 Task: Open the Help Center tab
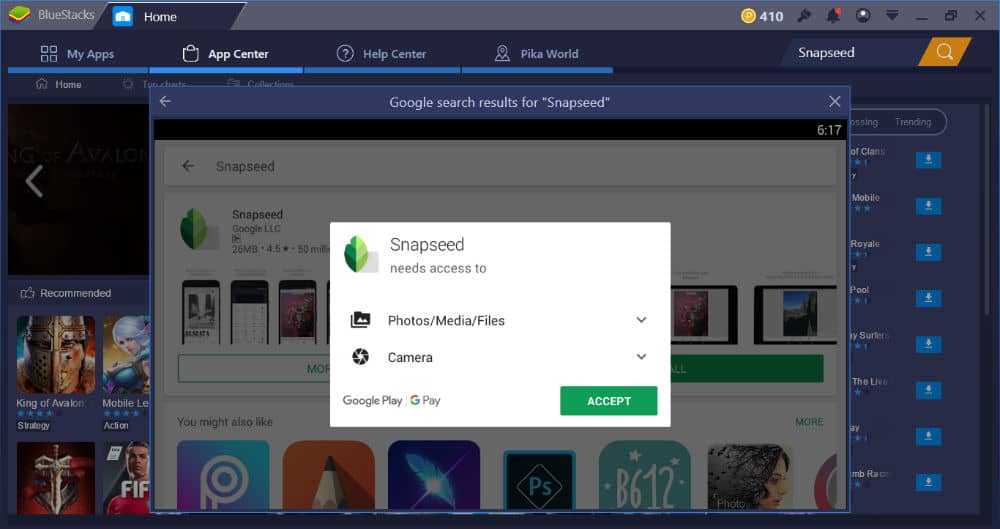[381, 54]
